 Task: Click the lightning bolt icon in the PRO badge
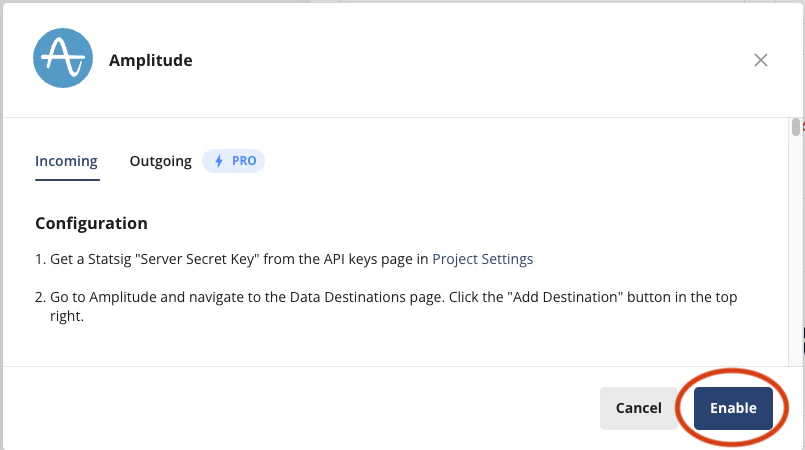tap(220, 161)
